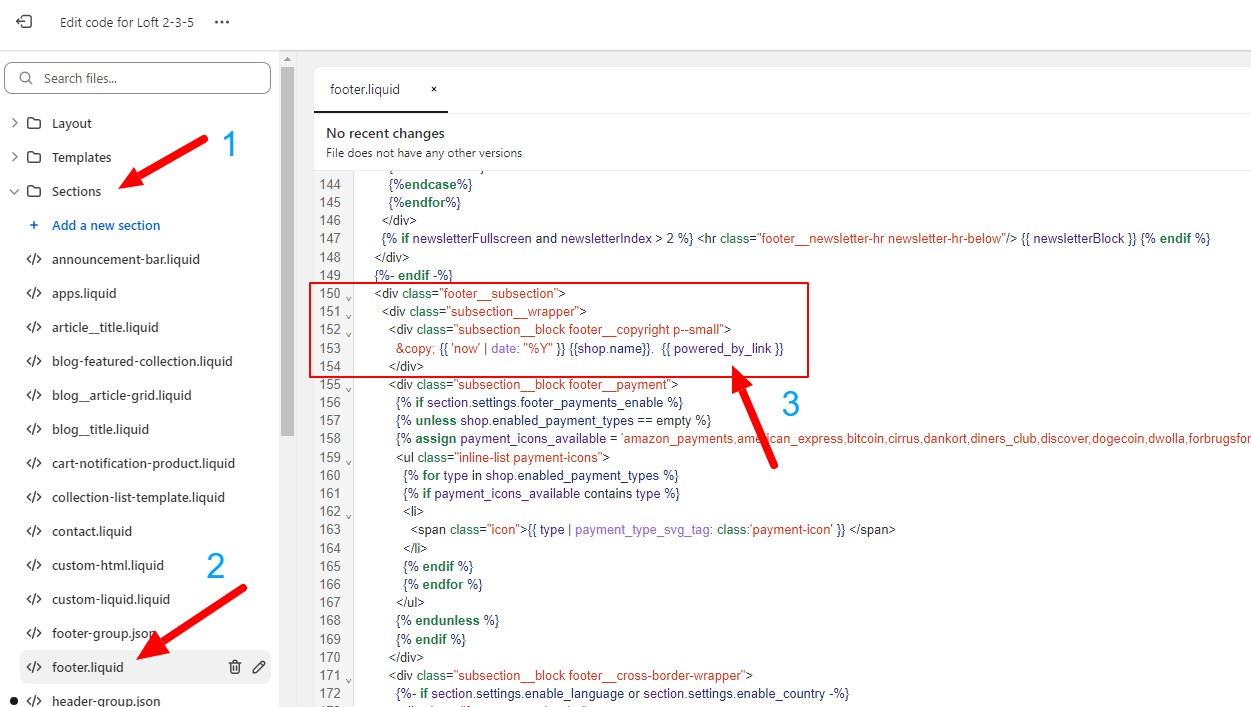Click the pencil rename icon for footer.liquid
This screenshot has width=1251, height=707.
259,667
